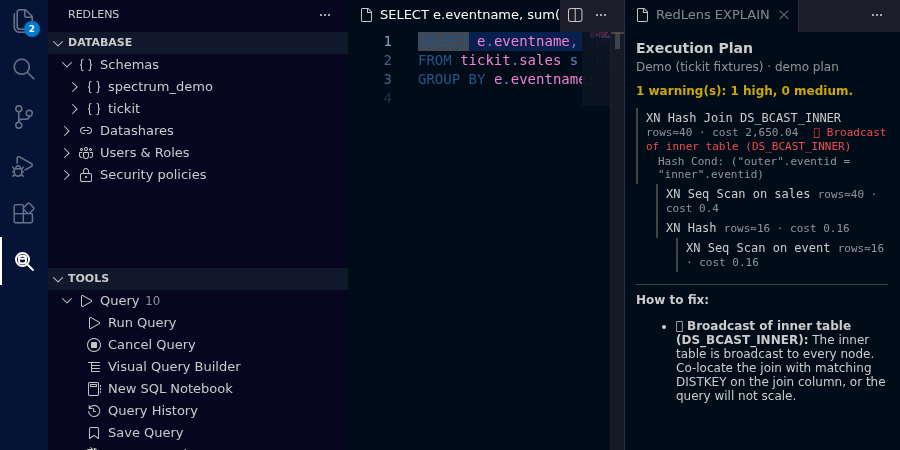Viewport: 900px width, 450px height.
Task: Collapse the DATABASE section
Action: [58, 42]
